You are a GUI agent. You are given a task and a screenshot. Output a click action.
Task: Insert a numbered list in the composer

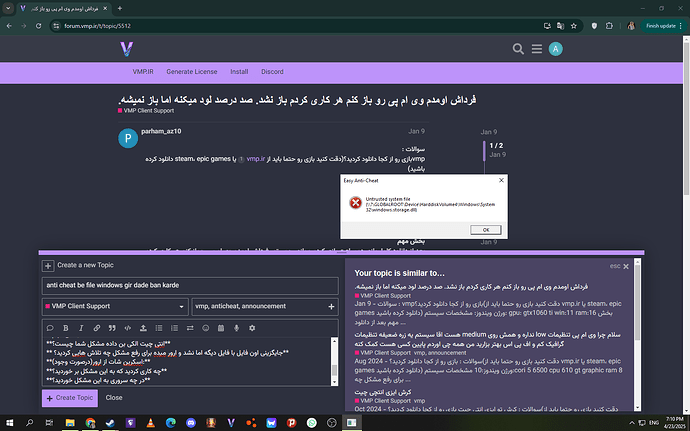click(174, 328)
